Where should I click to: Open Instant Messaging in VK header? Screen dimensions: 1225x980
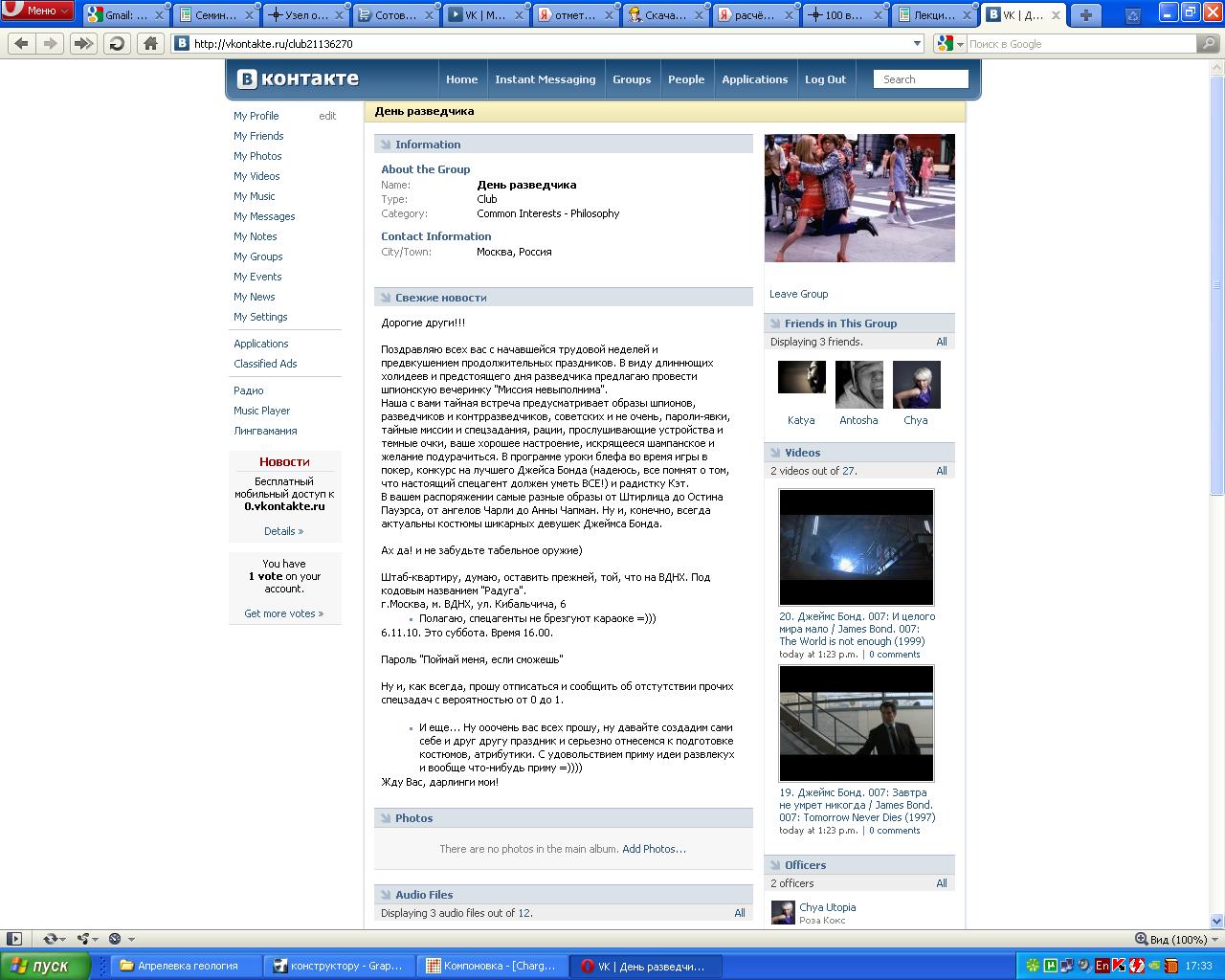coord(546,79)
